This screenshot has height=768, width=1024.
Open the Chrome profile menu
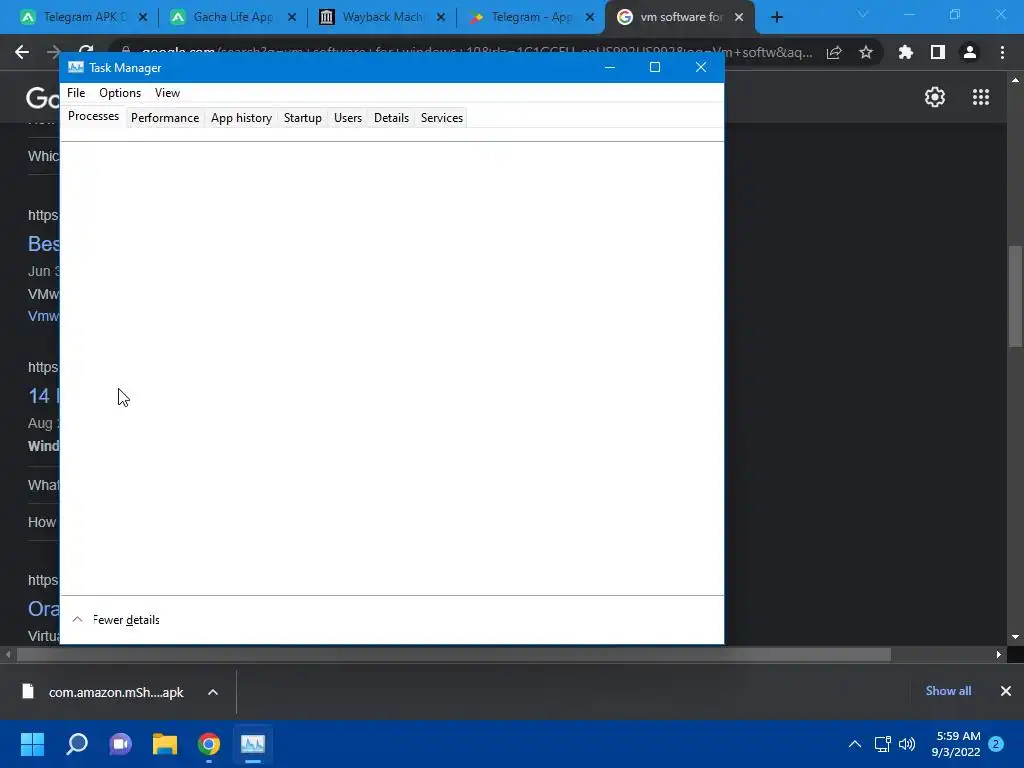click(970, 52)
